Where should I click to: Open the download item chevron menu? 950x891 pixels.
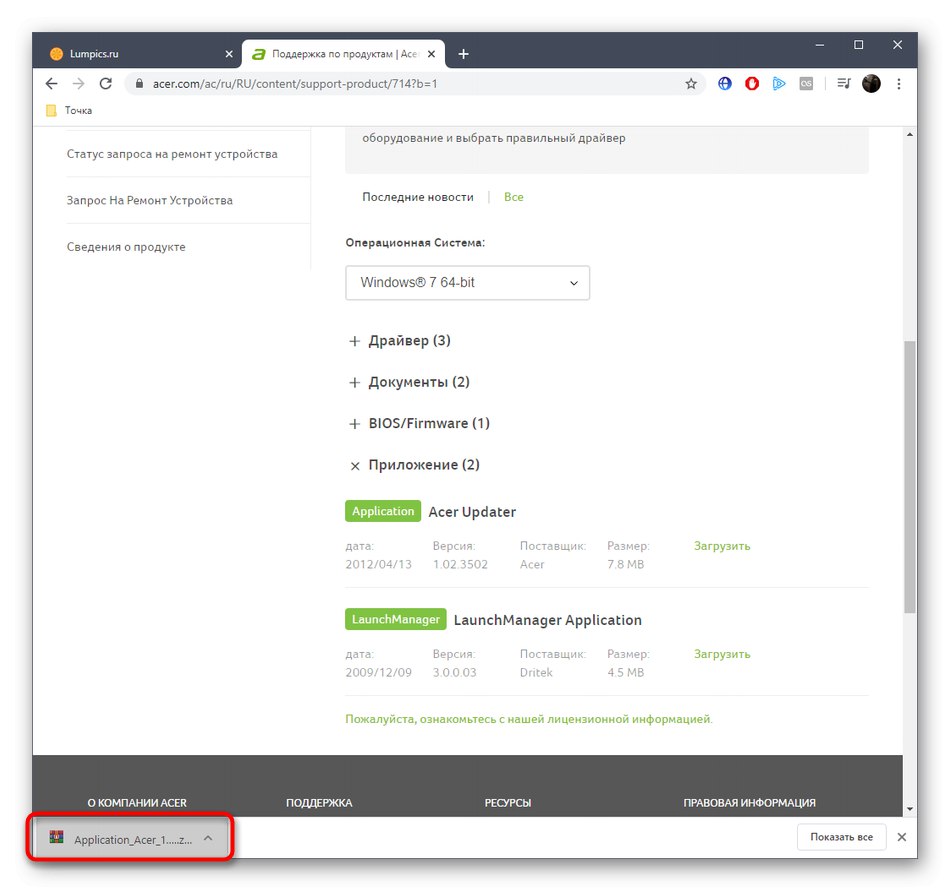(x=208, y=838)
